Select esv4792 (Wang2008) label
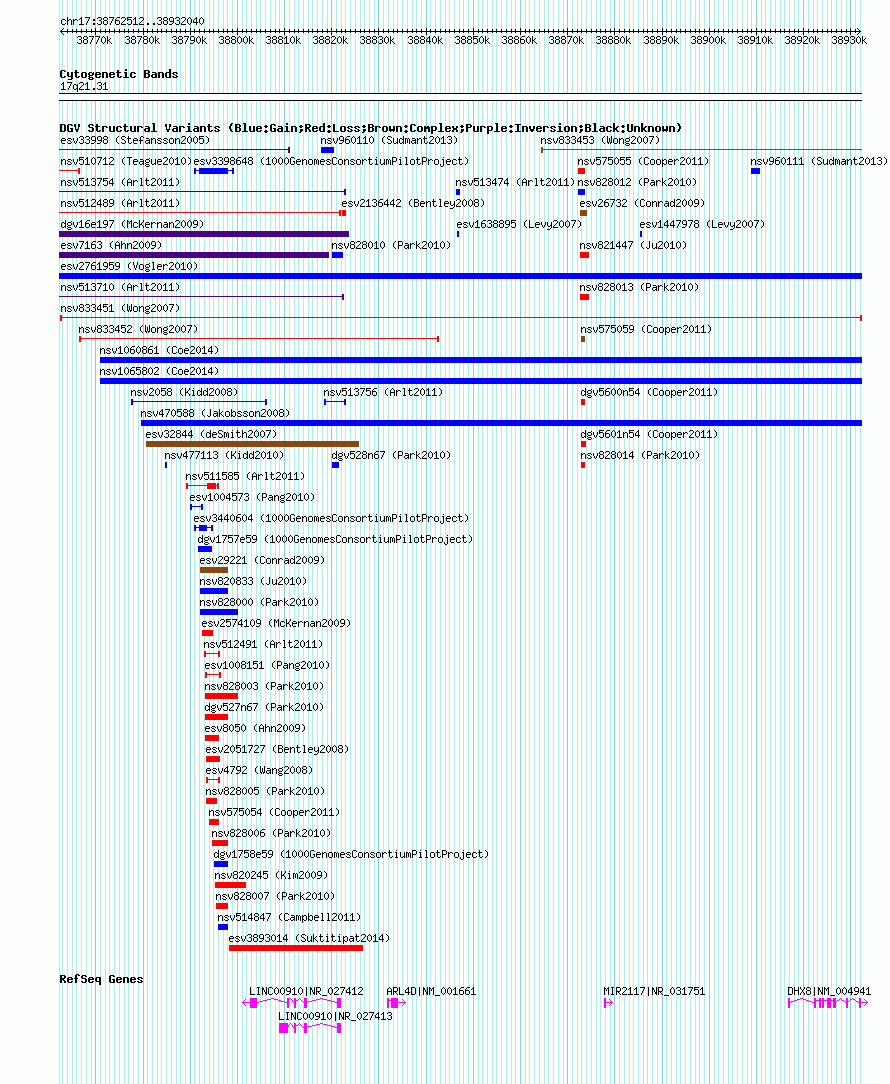This screenshot has height=1084, width=890. [259, 770]
